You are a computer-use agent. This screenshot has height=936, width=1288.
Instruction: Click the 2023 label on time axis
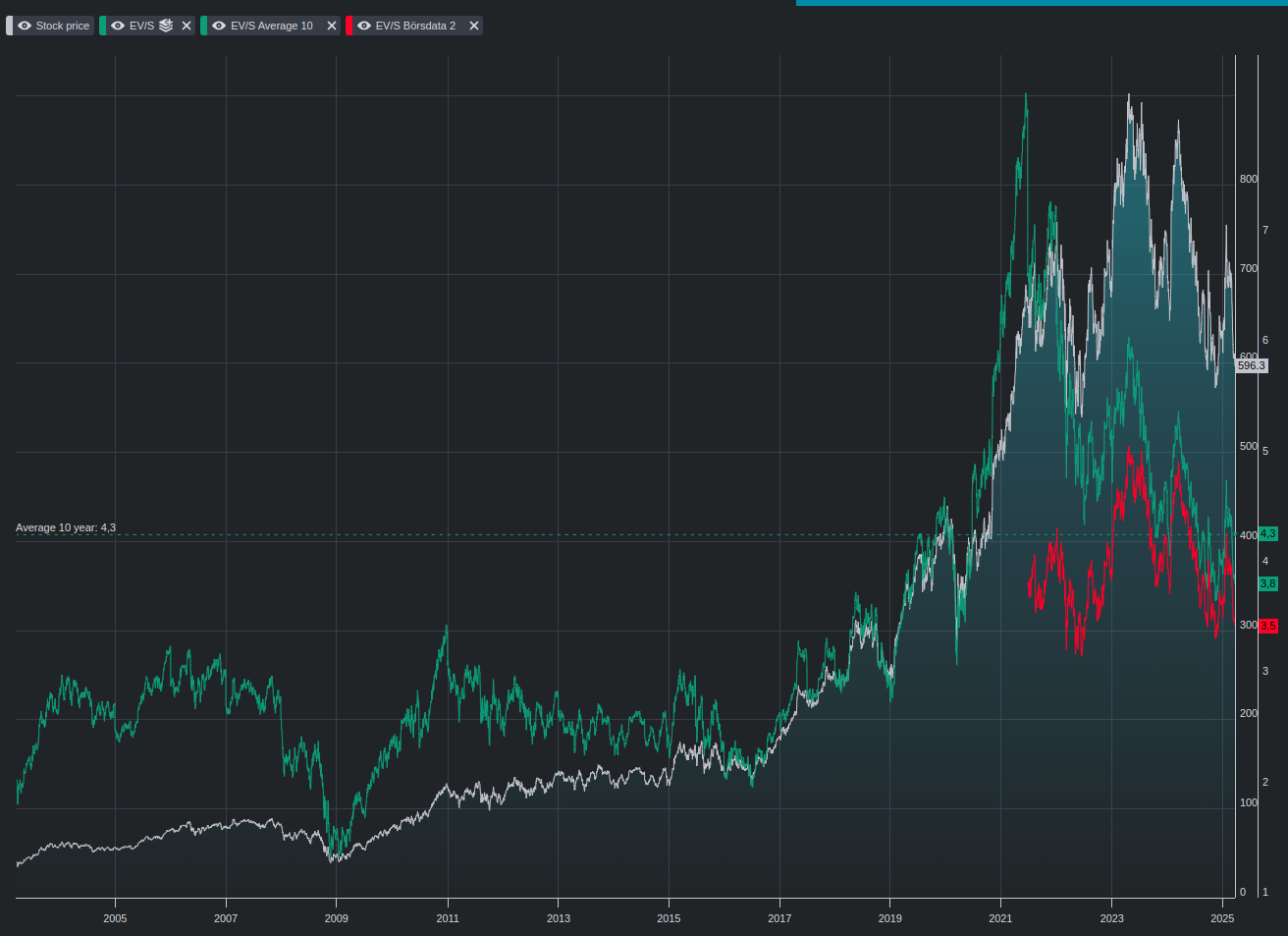(1112, 918)
